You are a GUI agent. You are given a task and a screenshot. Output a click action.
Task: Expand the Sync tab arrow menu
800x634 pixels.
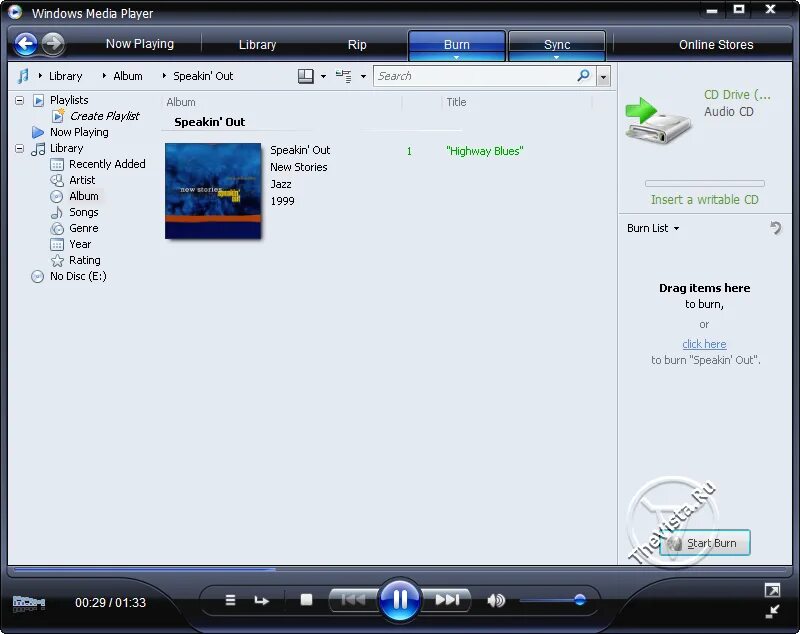click(557, 58)
